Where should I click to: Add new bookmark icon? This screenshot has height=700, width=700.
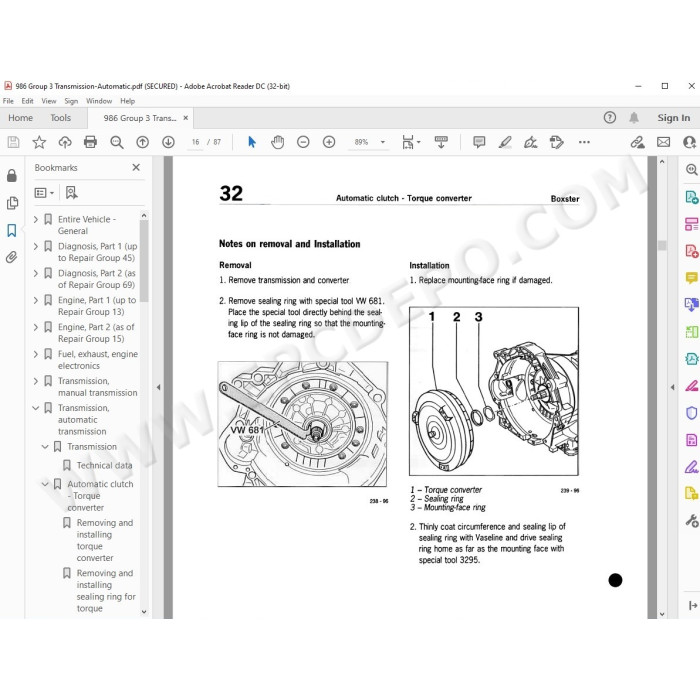pyautogui.click(x=71, y=192)
